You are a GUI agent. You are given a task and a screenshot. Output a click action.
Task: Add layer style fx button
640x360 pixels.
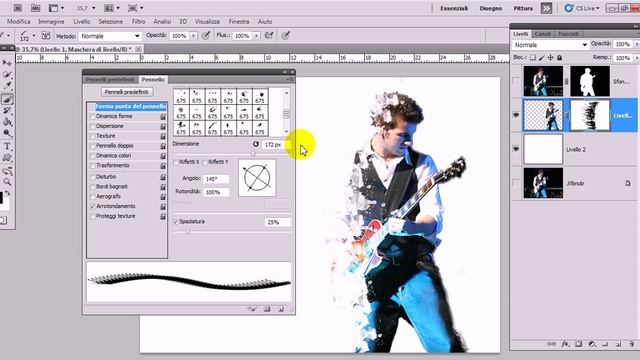(x=565, y=344)
